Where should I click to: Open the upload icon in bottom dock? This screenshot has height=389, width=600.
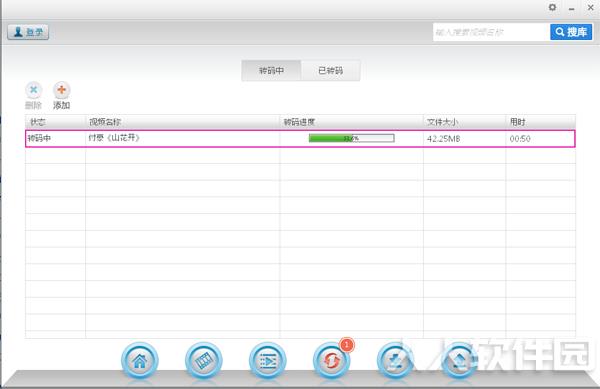(x=459, y=361)
